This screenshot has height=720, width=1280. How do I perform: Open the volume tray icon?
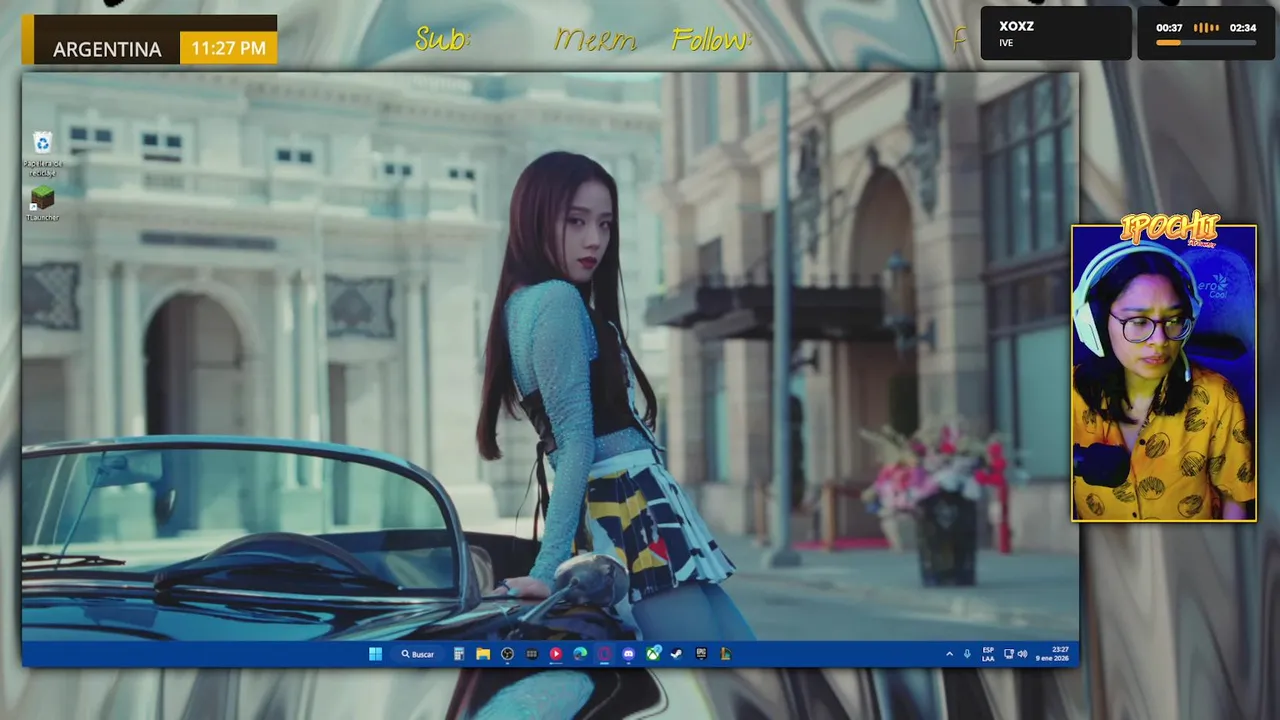(1022, 654)
